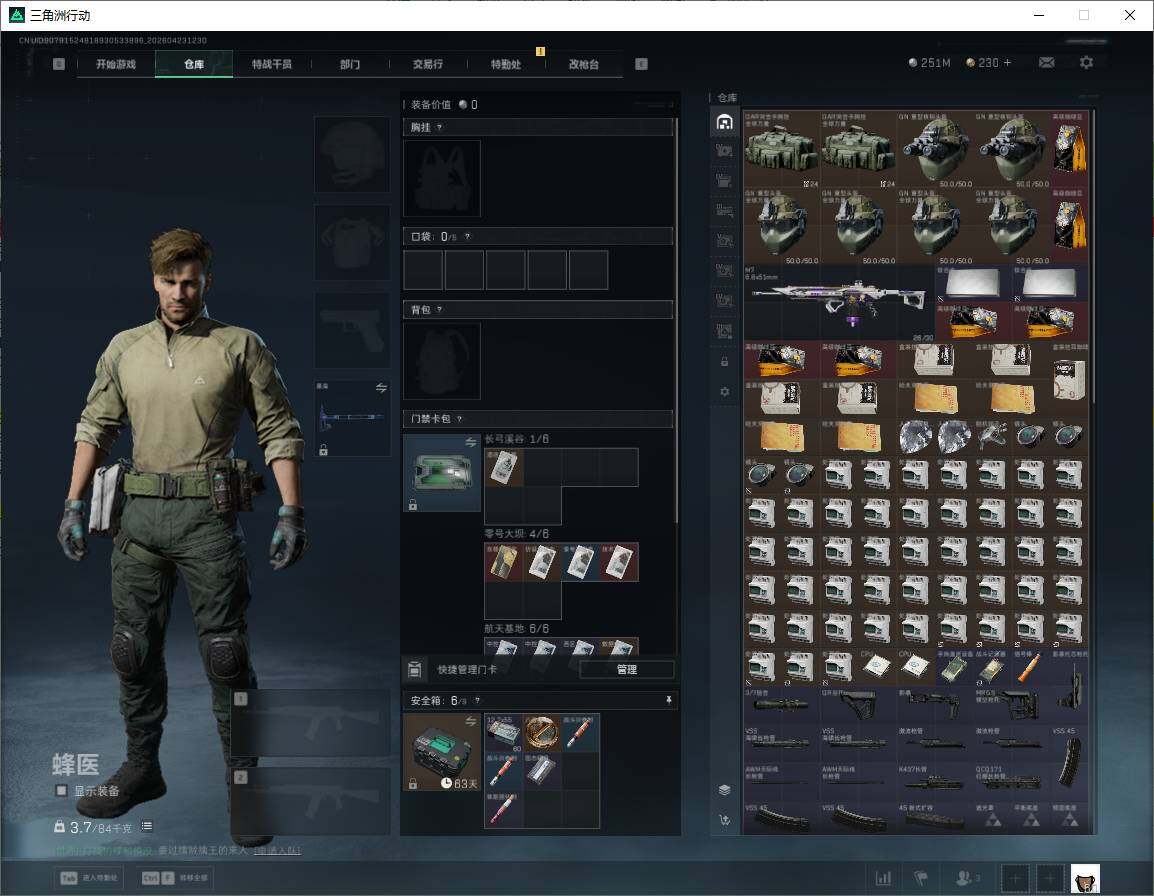1154x896 pixels.
Task: Click the auto-sort icon at the sidebar bottom
Action: [x=724, y=819]
